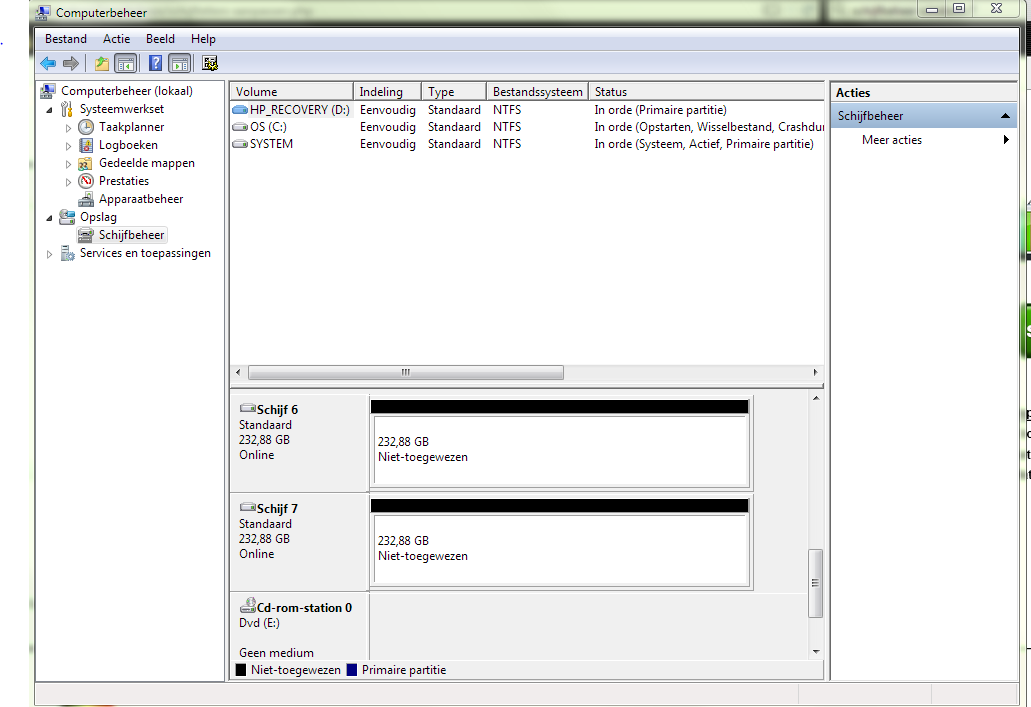Image resolution: width=1031 pixels, height=707 pixels.
Task: Open the Help toolbar icon
Action: coord(155,63)
